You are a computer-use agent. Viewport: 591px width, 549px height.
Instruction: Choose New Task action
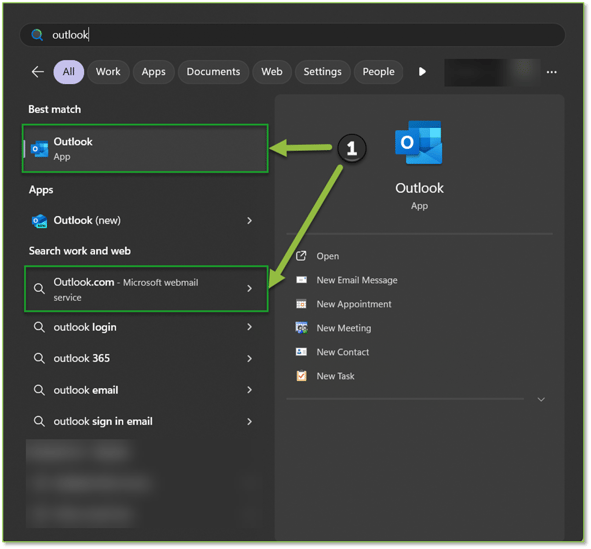click(335, 376)
